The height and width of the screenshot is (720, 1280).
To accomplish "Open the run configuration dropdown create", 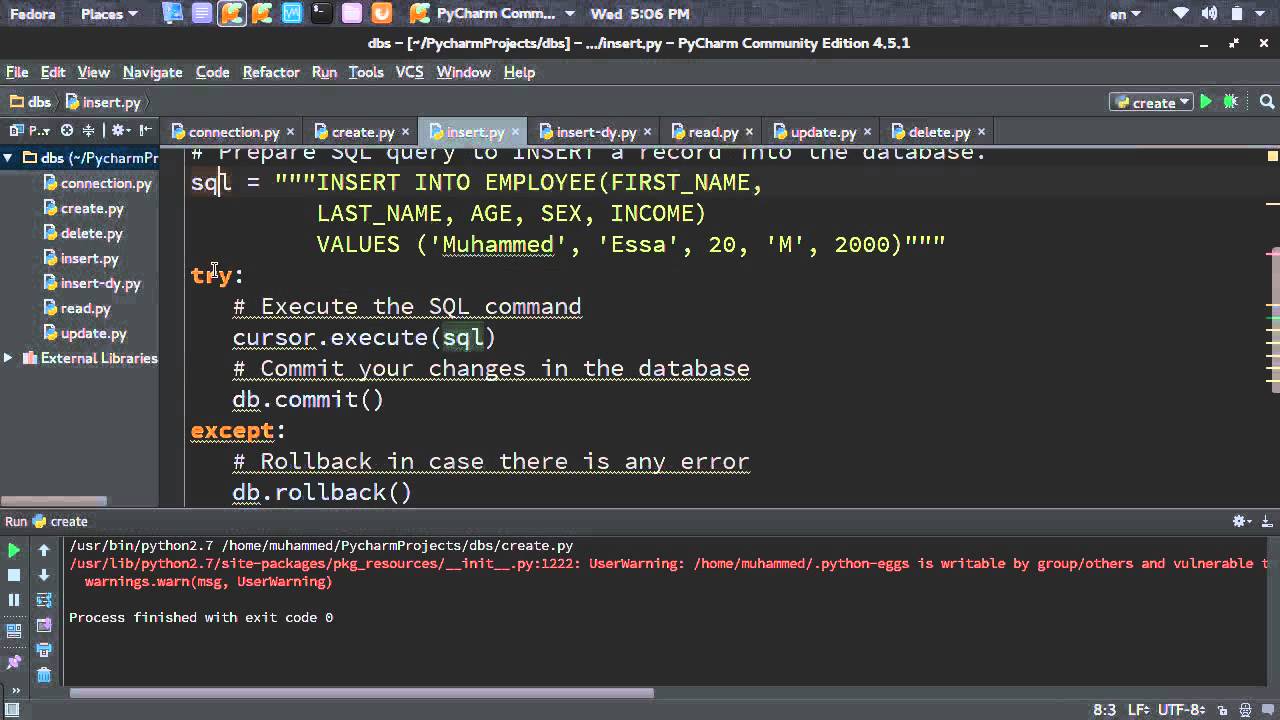I will 1152,102.
